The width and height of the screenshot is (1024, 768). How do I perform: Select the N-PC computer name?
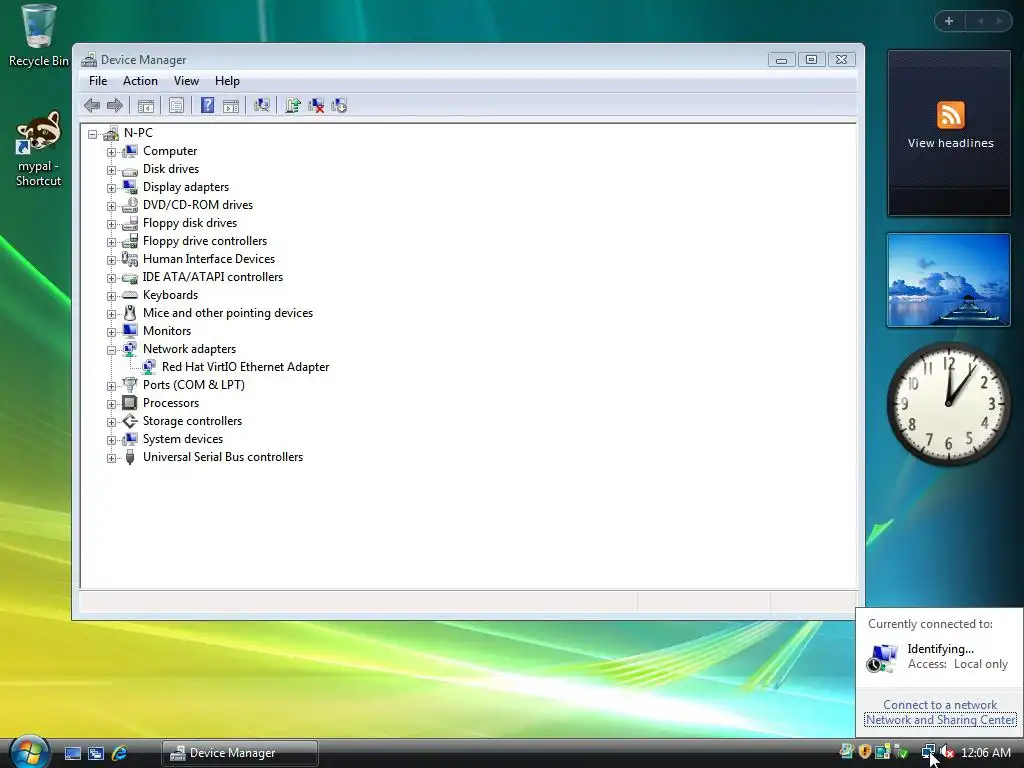click(x=138, y=133)
